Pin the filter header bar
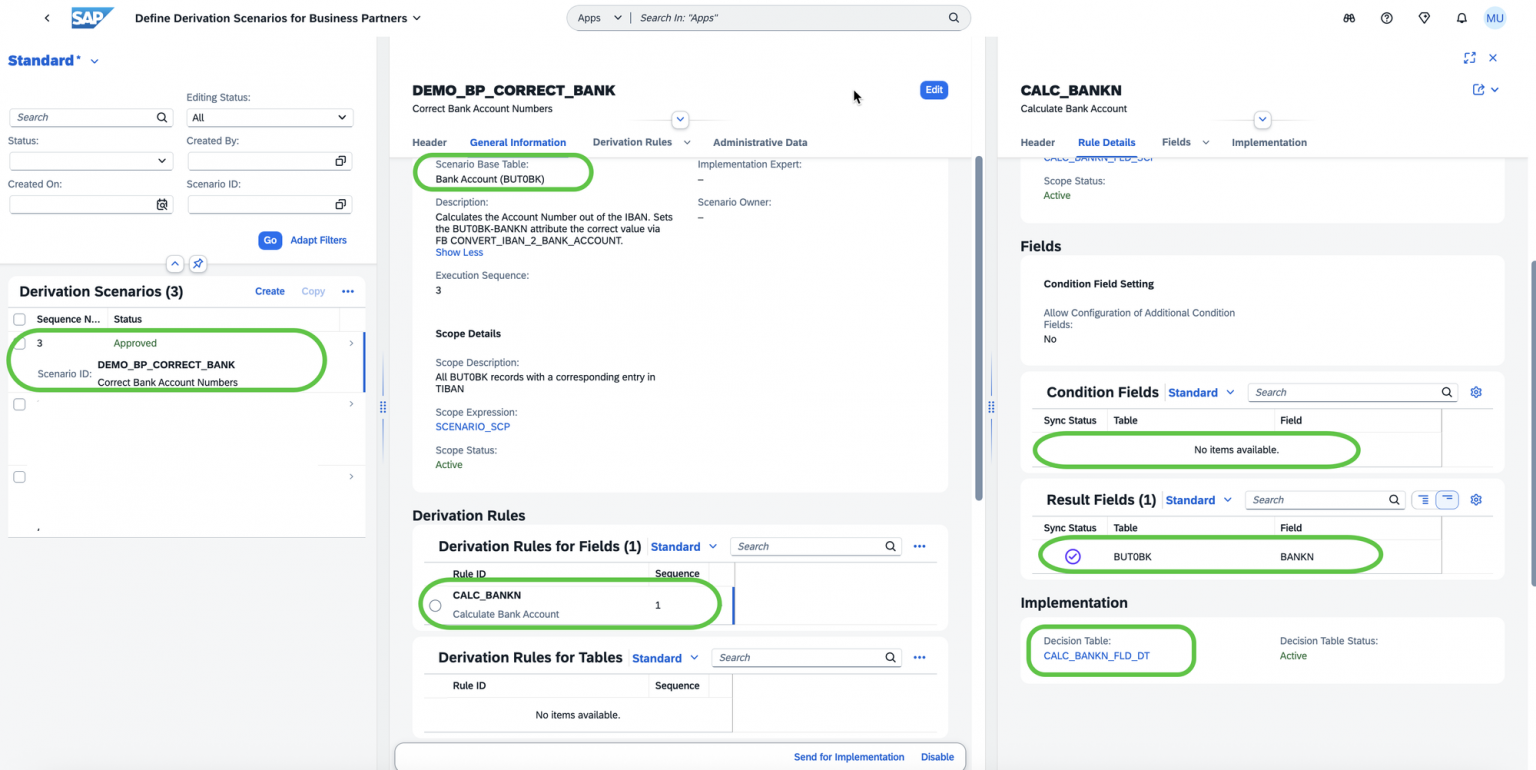 click(198, 264)
